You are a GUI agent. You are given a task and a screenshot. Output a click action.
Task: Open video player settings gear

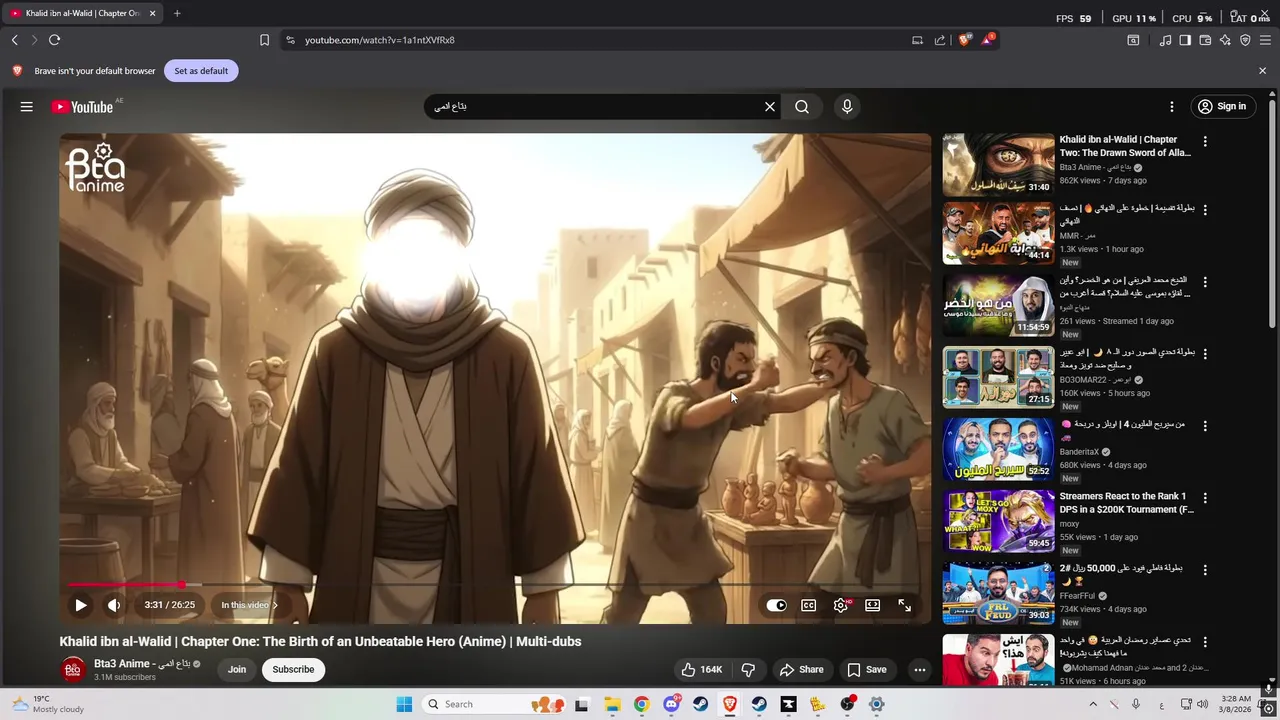click(841, 605)
